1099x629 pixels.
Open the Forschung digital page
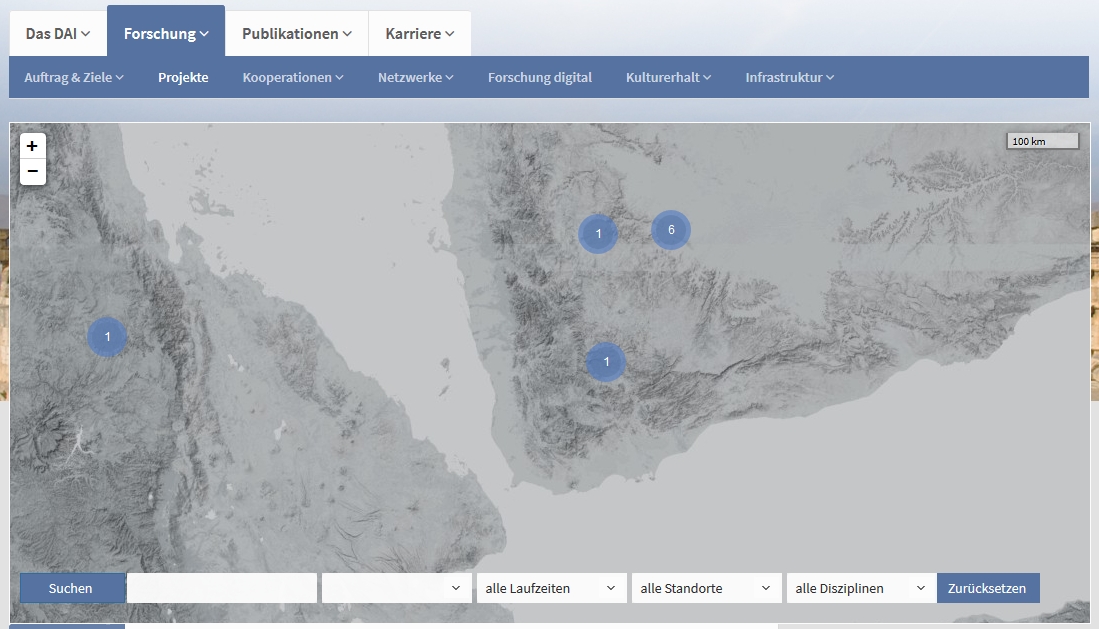tap(540, 77)
